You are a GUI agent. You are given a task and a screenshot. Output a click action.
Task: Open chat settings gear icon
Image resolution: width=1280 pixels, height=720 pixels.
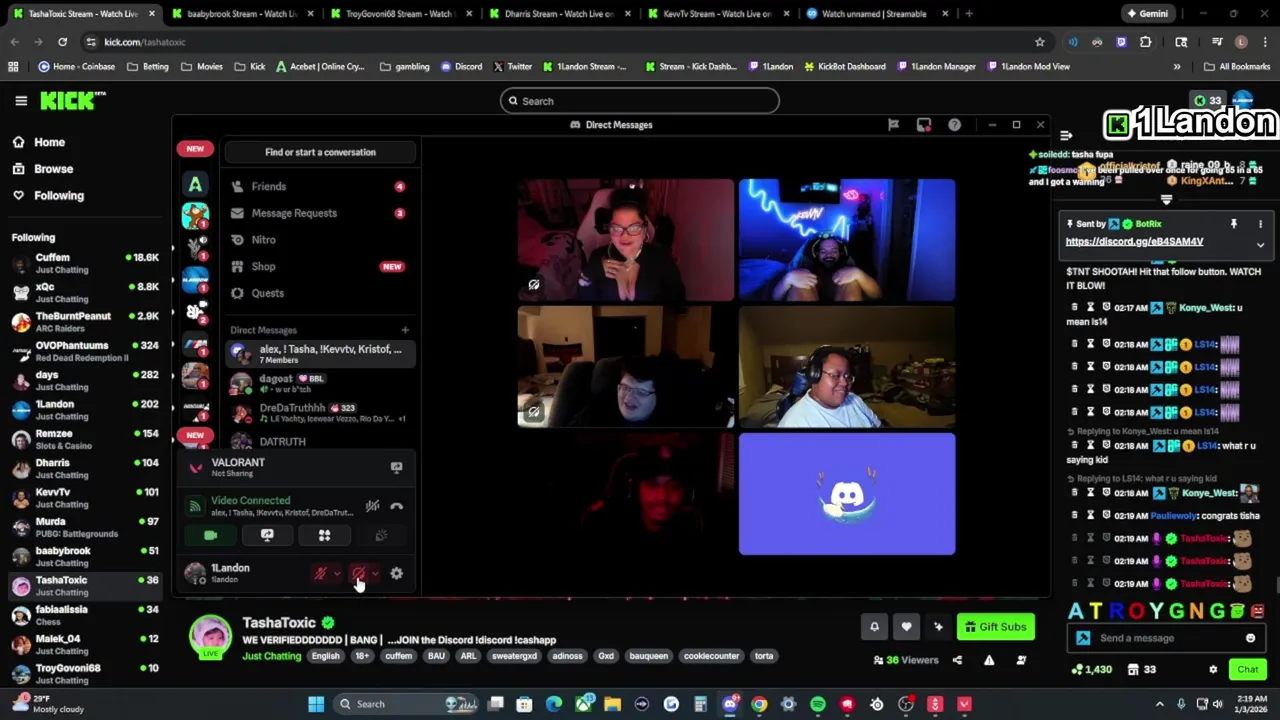click(1213, 670)
